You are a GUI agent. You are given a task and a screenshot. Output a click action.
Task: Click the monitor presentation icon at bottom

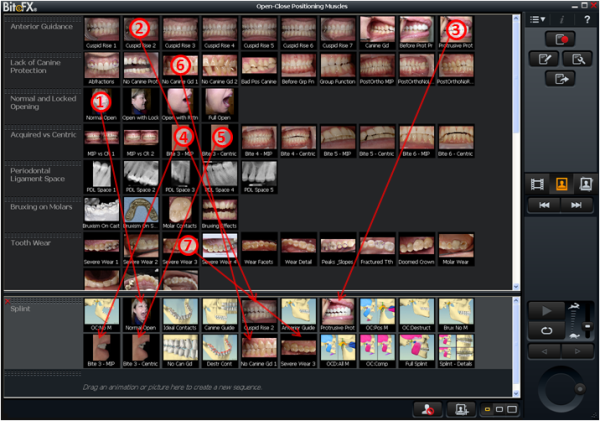pyautogui.click(x=461, y=409)
